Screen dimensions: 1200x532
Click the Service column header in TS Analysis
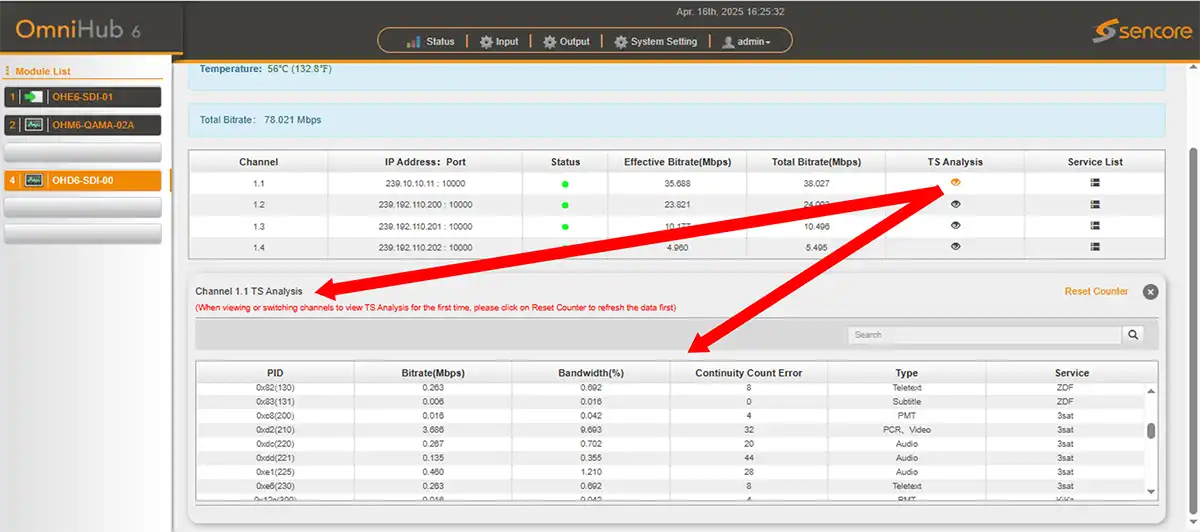[1072, 373]
